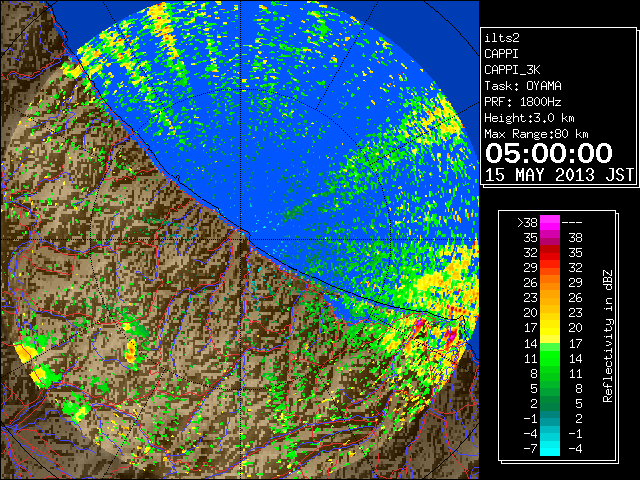The image size is (640, 480).
Task: Click the 05:00:00 timestamp
Action: (x=549, y=153)
